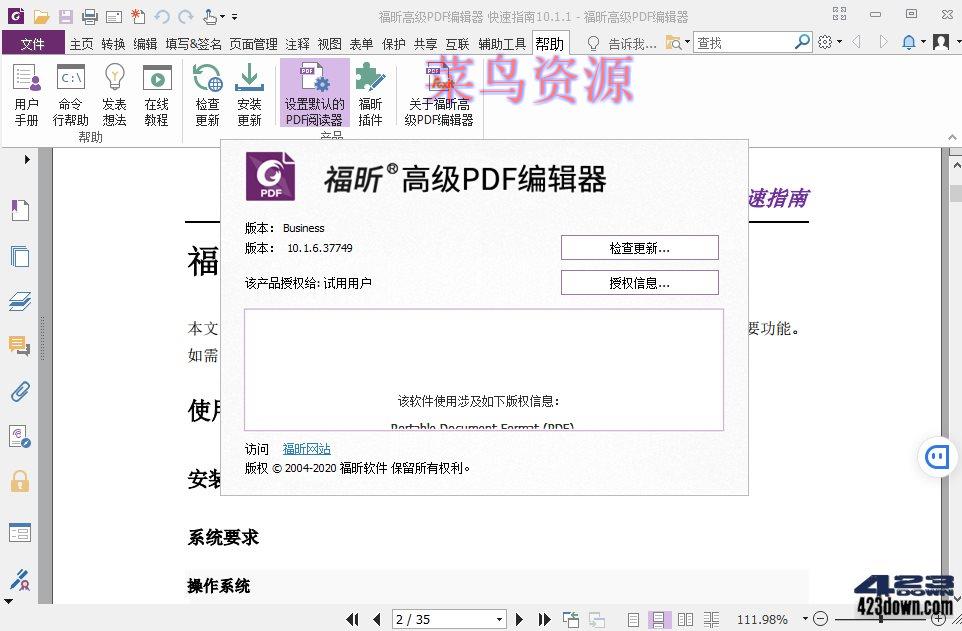Open the Bookmarks panel in the sidebar
Screen dimensions: 962x631
pyautogui.click(x=21, y=209)
